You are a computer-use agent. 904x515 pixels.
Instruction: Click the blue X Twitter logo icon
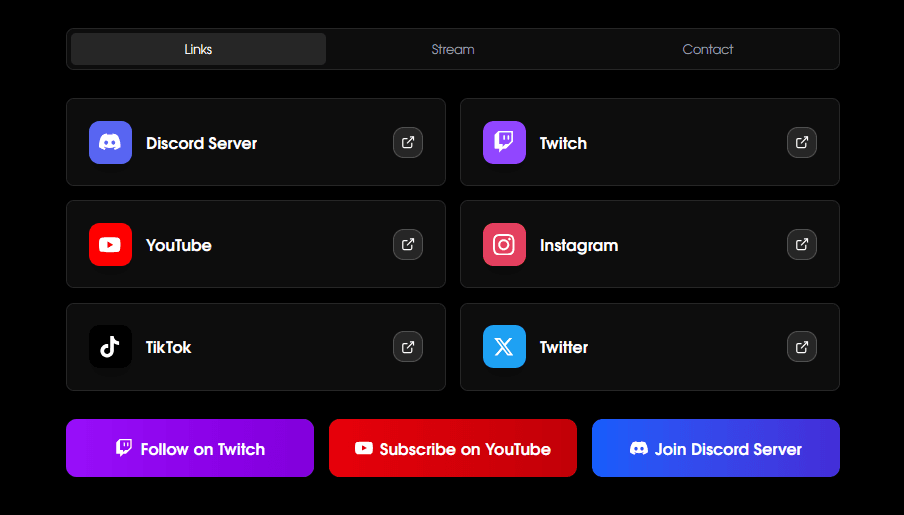pos(504,347)
